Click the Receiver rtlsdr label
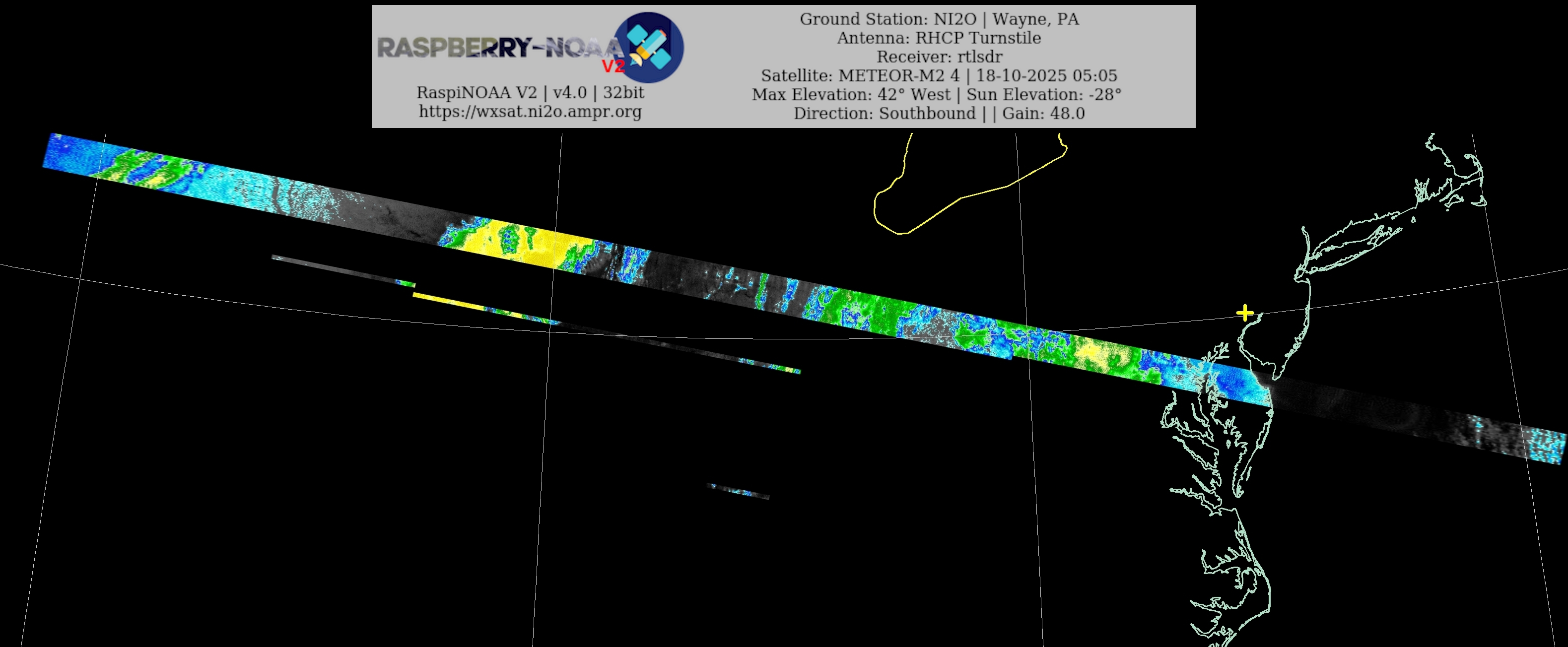The width and height of the screenshot is (1568, 647). pyautogui.click(x=939, y=57)
